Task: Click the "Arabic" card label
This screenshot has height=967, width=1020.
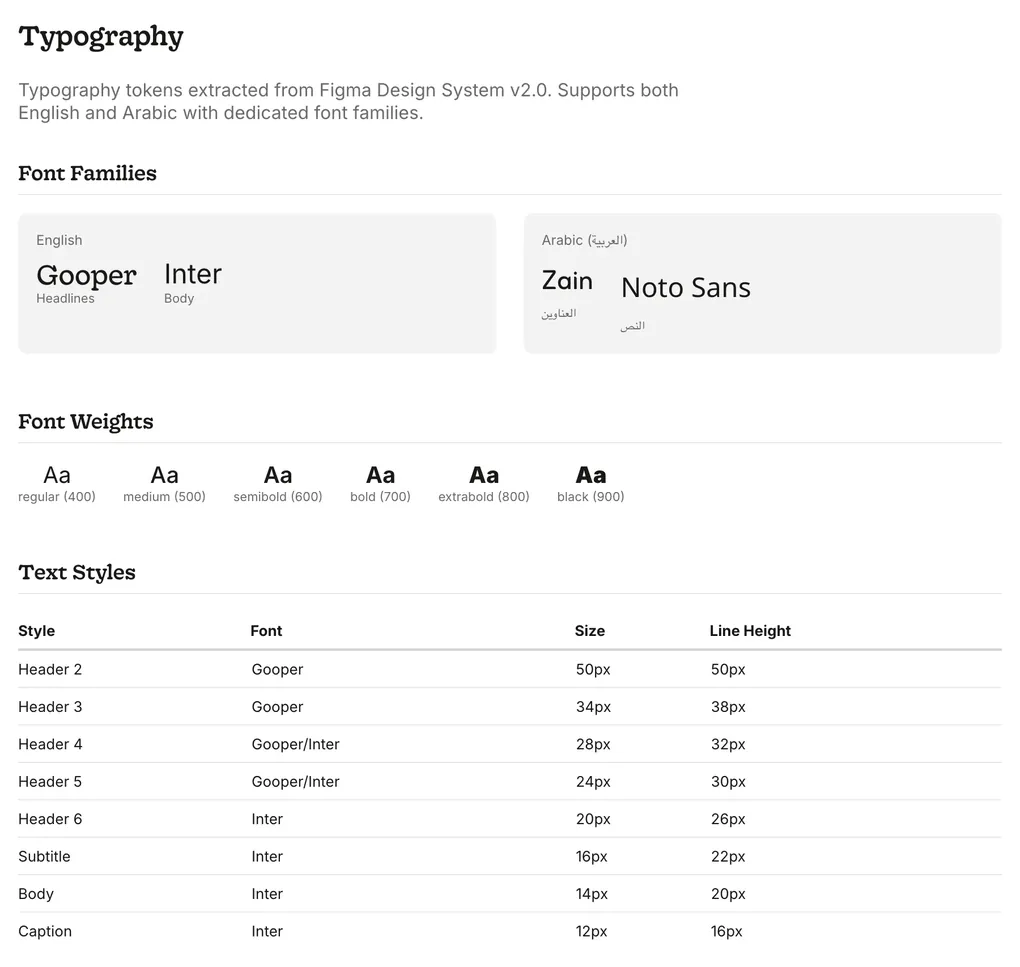Action: tap(584, 241)
